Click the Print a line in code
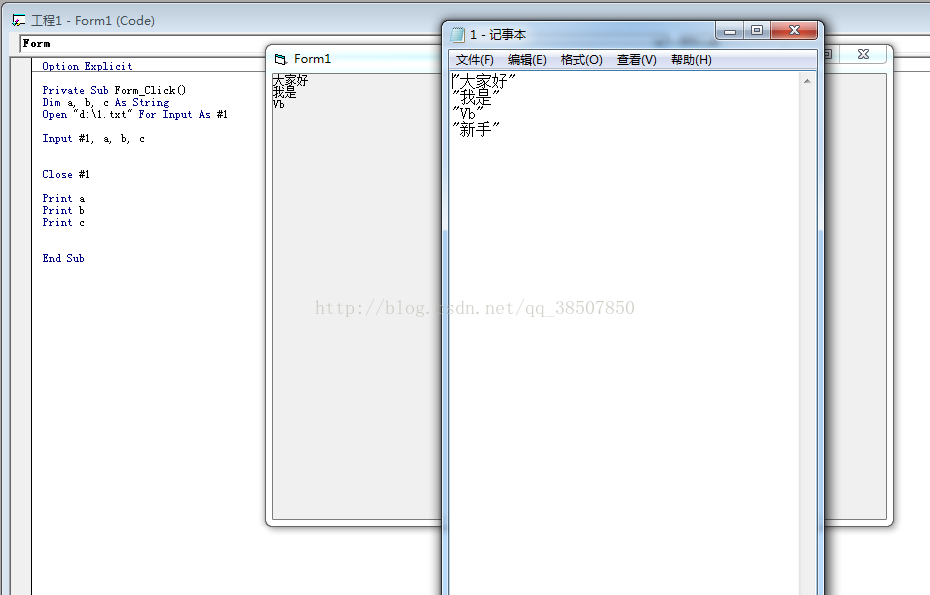930x595 pixels. coord(63,198)
